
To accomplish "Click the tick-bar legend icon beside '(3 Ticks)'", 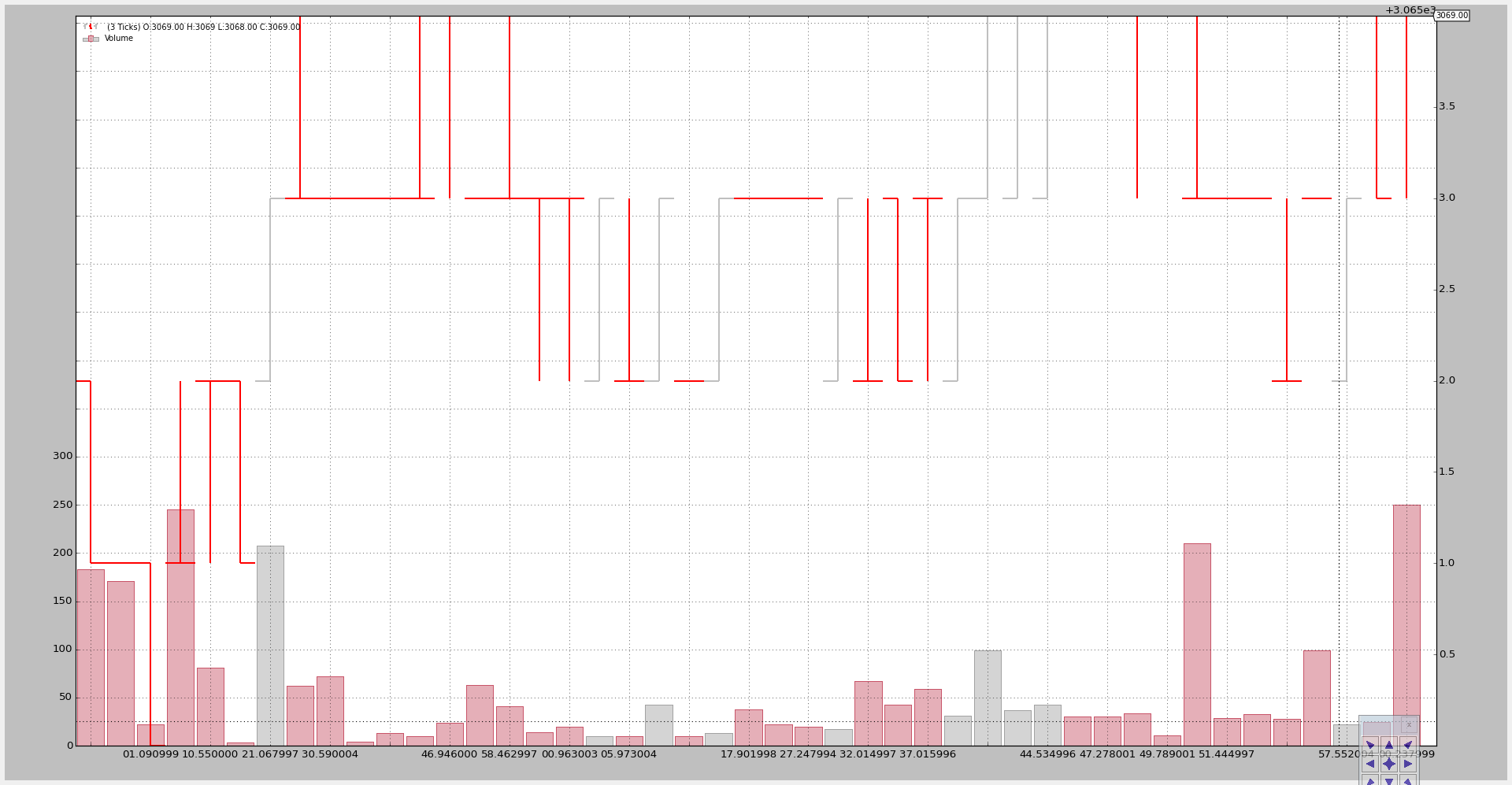I will click(91, 27).
